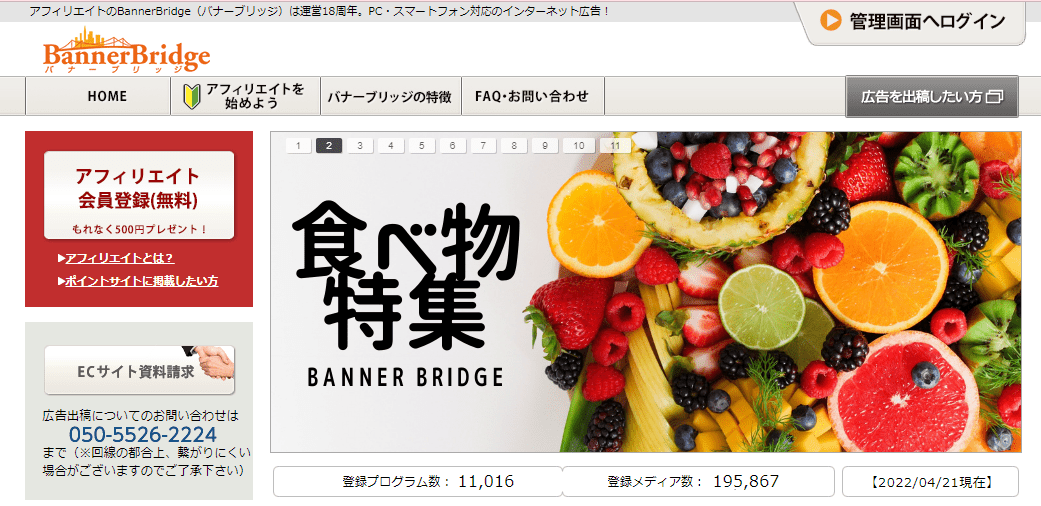Click the phone number 050-5526-2224

142,435
